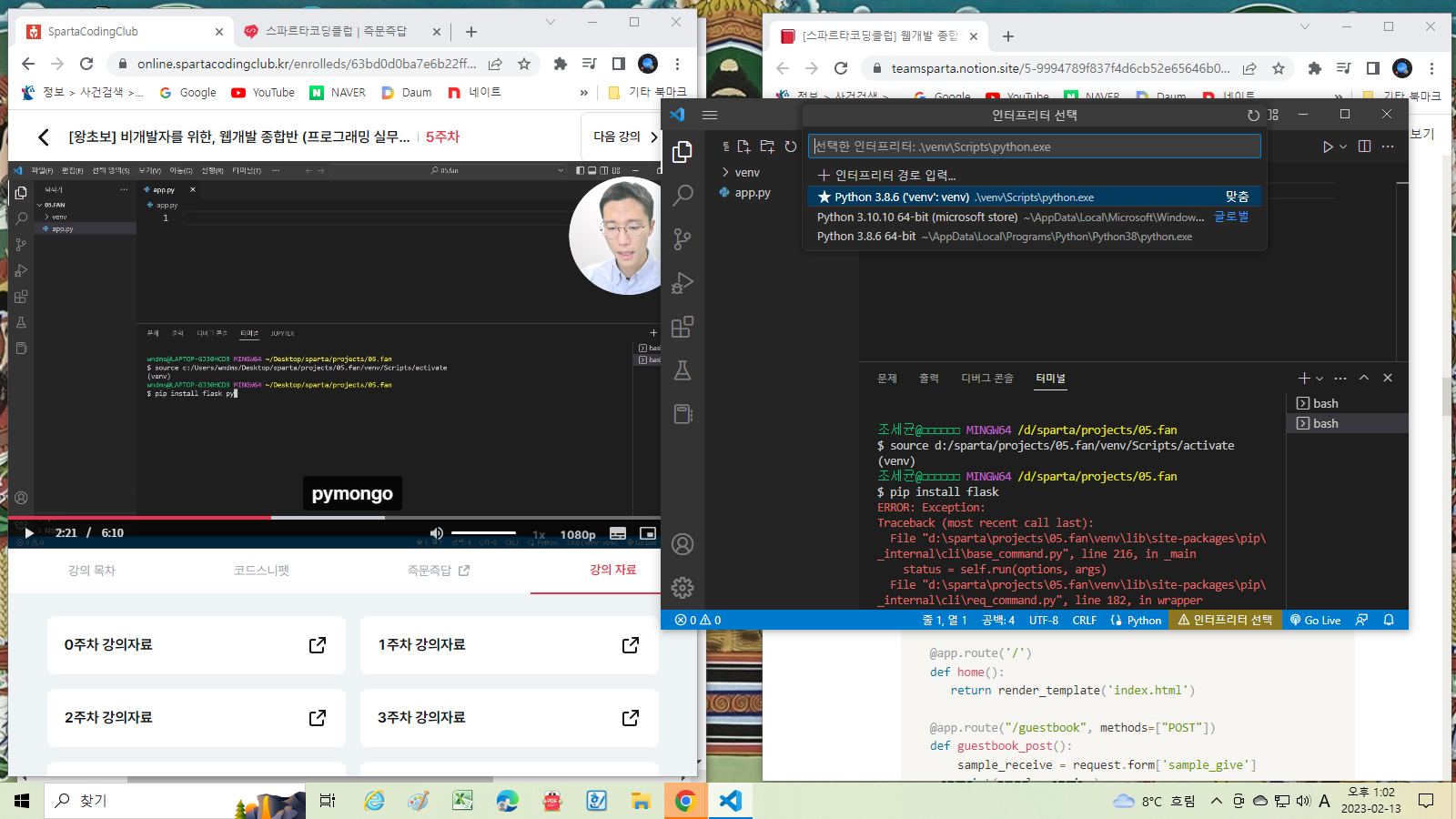Open VS Code notifications bell
This screenshot has height=819, width=1456.
(1389, 620)
